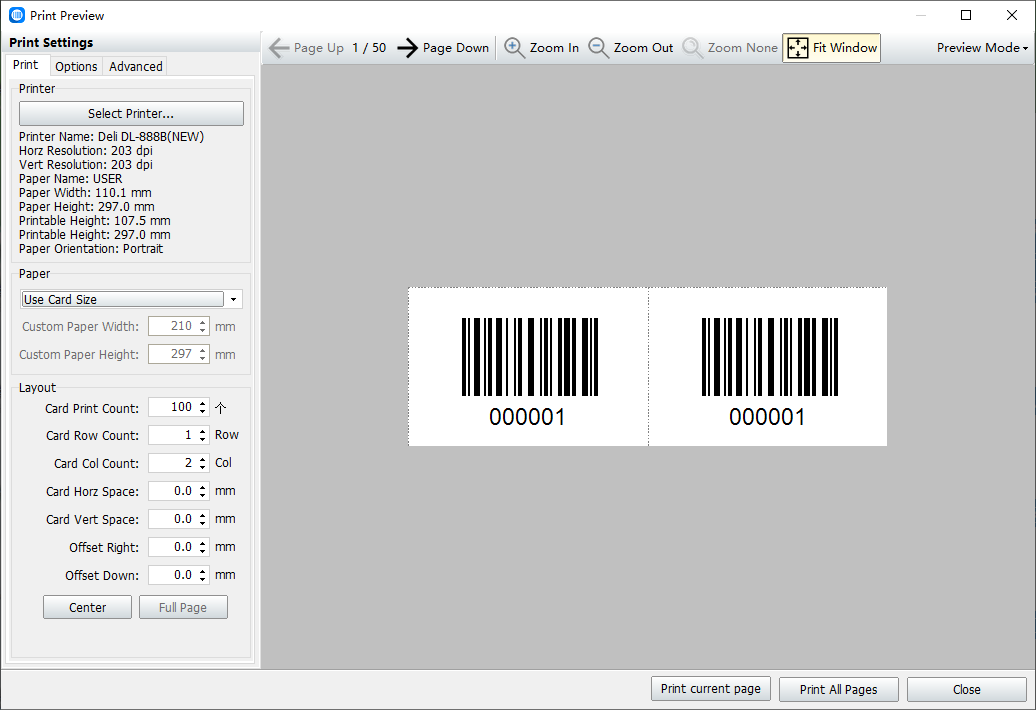This screenshot has height=710, width=1036.
Task: Click the Offset Right field
Action: click(x=172, y=548)
